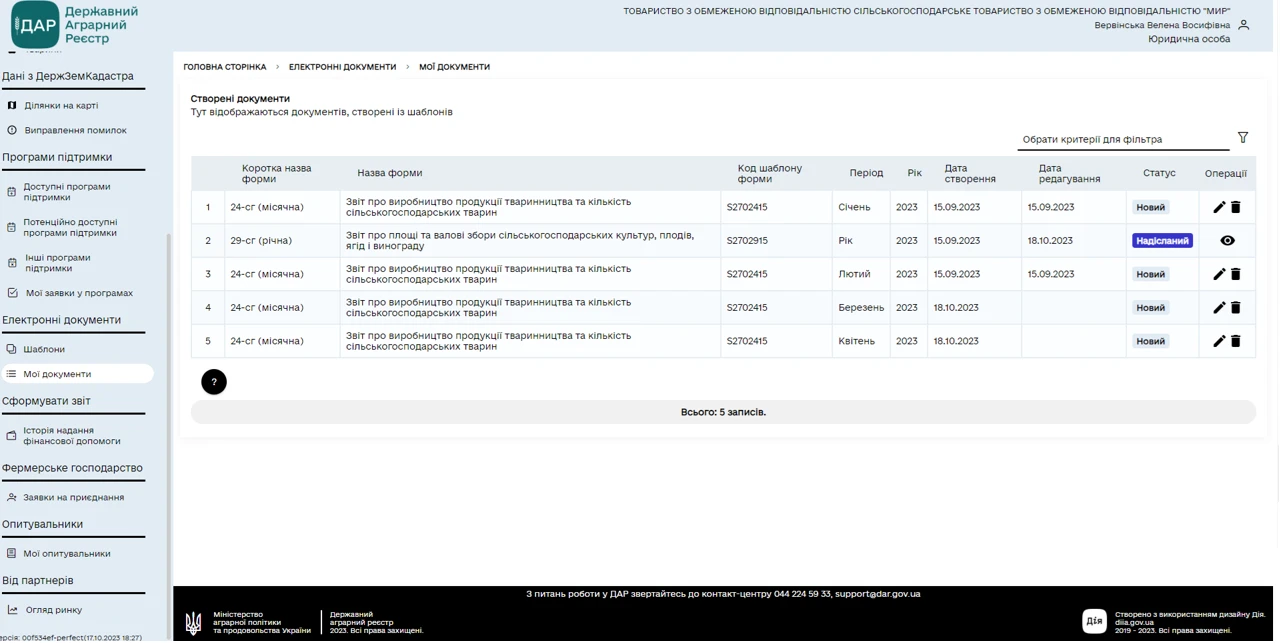Click the person icon beside Заявки на приєднання
1282x643 pixels.
click(x=12, y=498)
